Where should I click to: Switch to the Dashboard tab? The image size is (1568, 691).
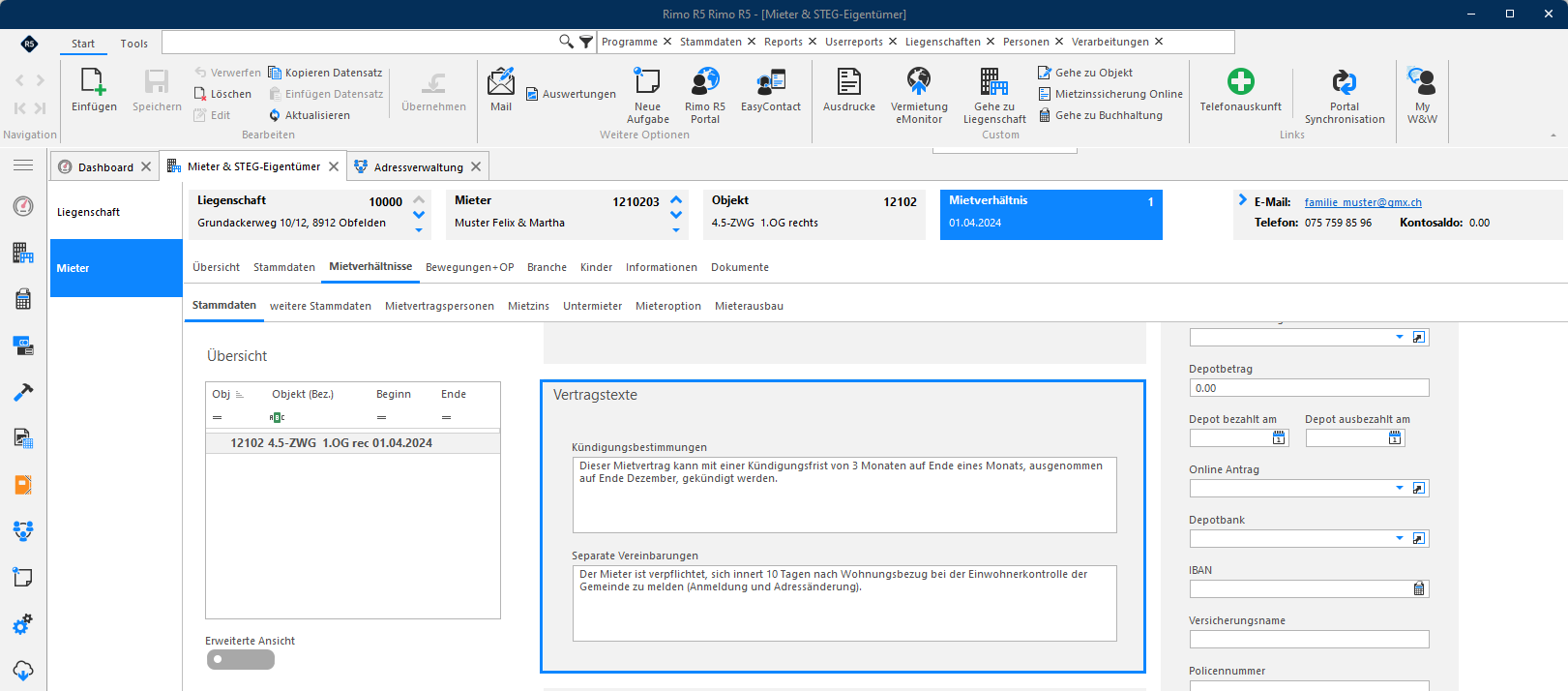(x=105, y=167)
